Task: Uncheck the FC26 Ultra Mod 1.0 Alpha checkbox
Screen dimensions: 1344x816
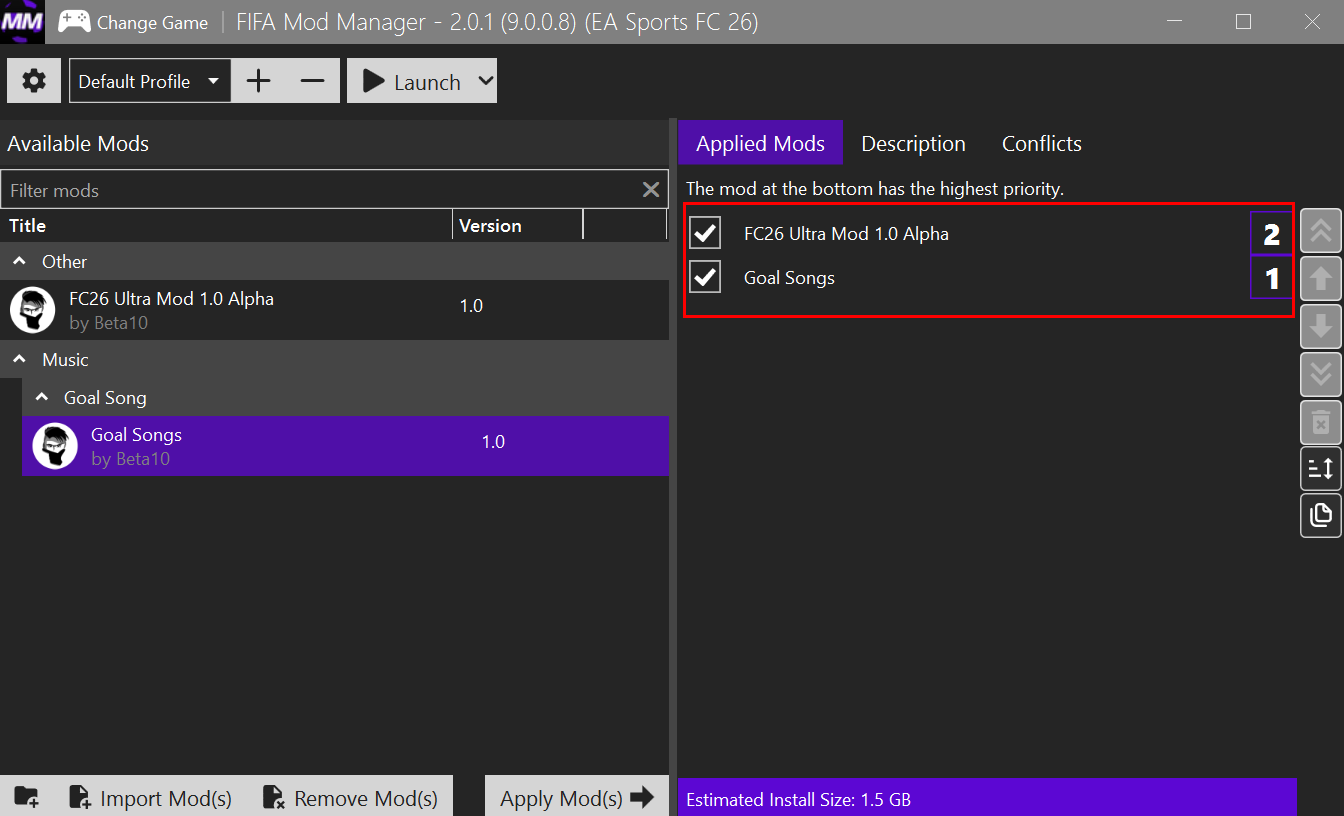Action: [705, 233]
